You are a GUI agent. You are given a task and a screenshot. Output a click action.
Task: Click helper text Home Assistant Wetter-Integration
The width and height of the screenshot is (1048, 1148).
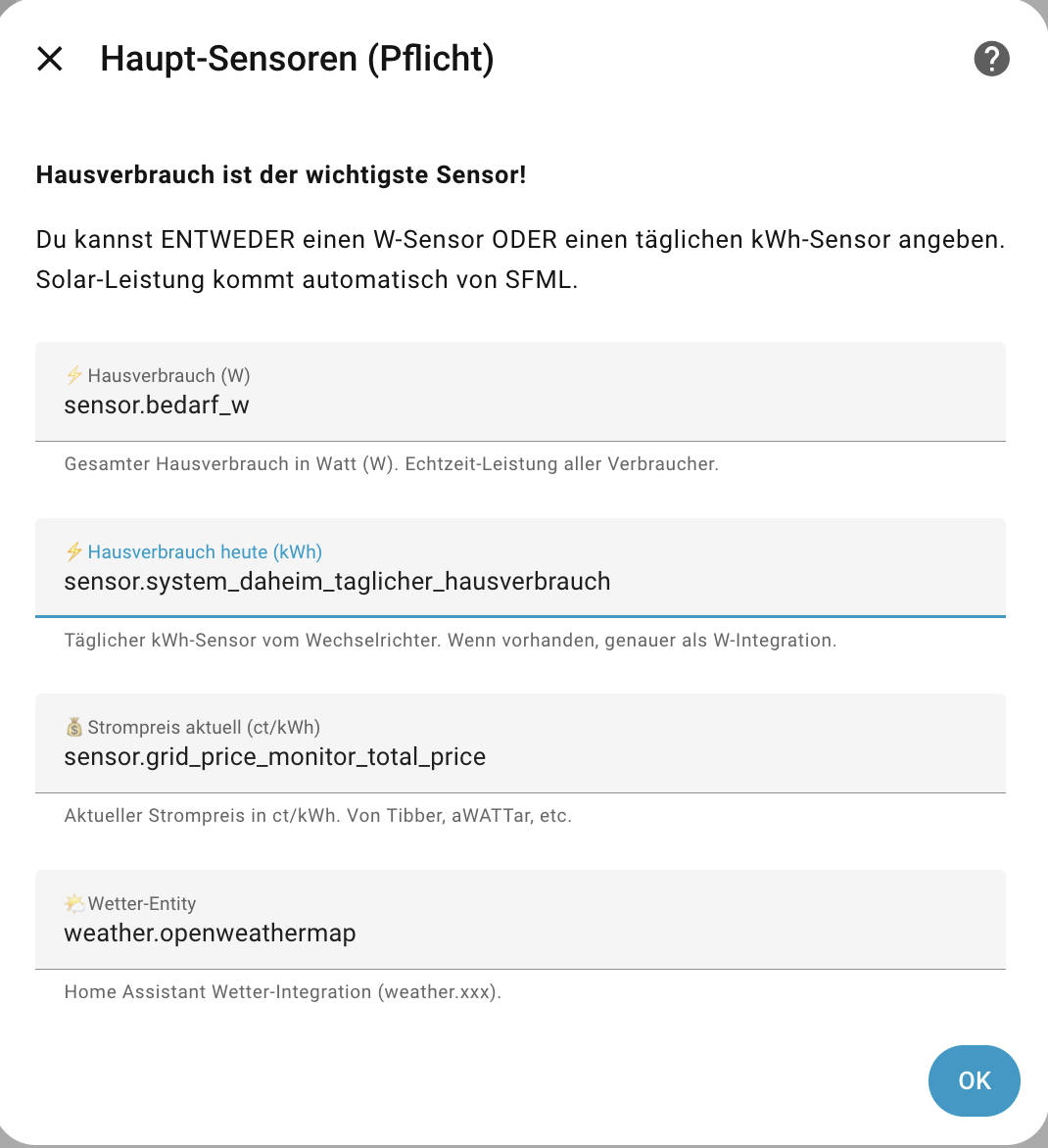[x=282, y=992]
